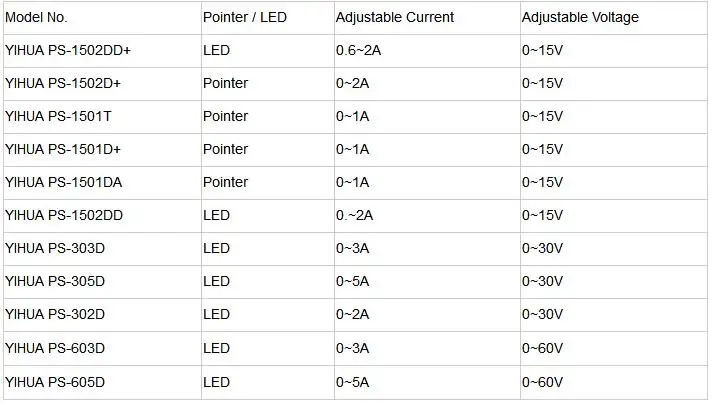Select the YIHUA PS-303D model cell
This screenshot has width=716, height=406.
point(102,249)
